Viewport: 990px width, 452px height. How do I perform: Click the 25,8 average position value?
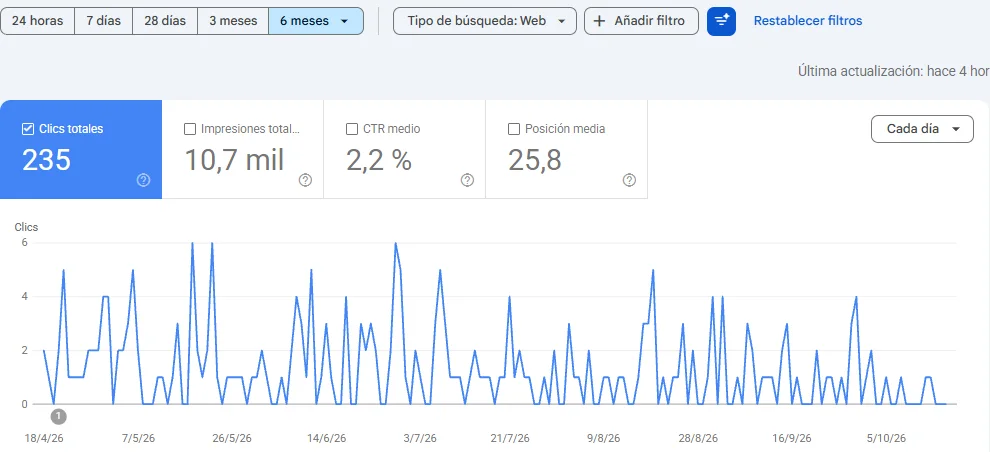[535, 160]
